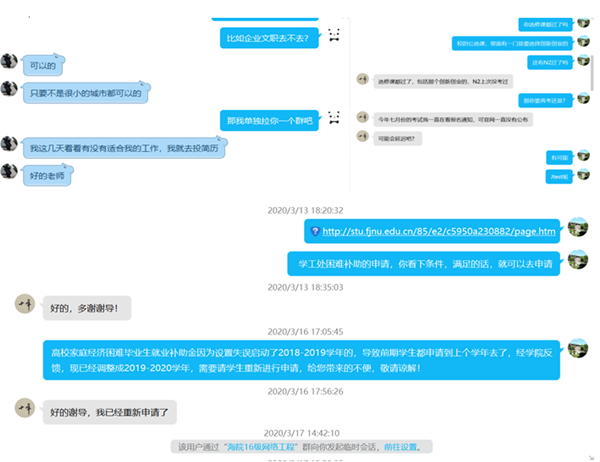The height and width of the screenshot is (462, 600).
Task: Click the beige avatar beside 好的,多谢谢导!
Action: 25,304
